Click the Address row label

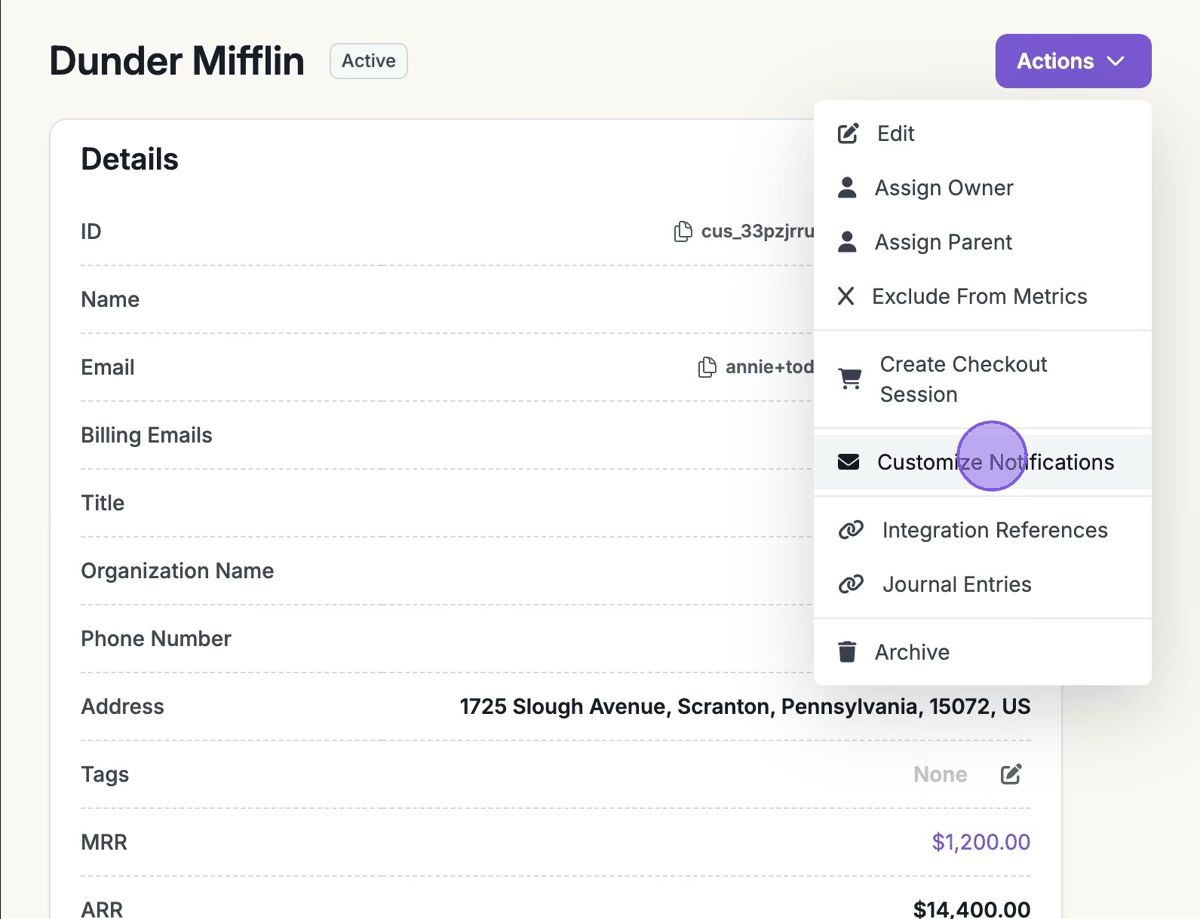pos(122,706)
